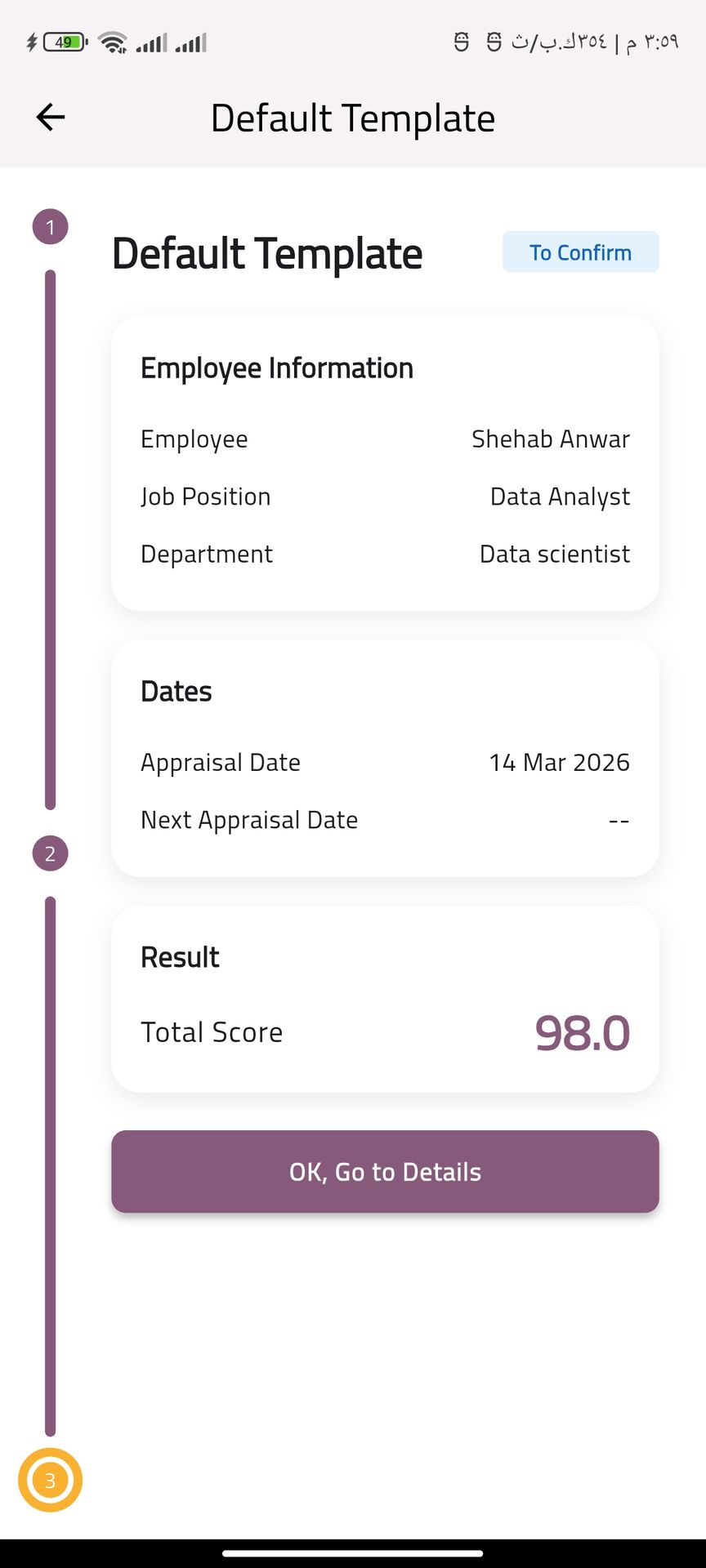Select the Data scientist department value
The height and width of the screenshot is (1568, 706).
[554, 554]
